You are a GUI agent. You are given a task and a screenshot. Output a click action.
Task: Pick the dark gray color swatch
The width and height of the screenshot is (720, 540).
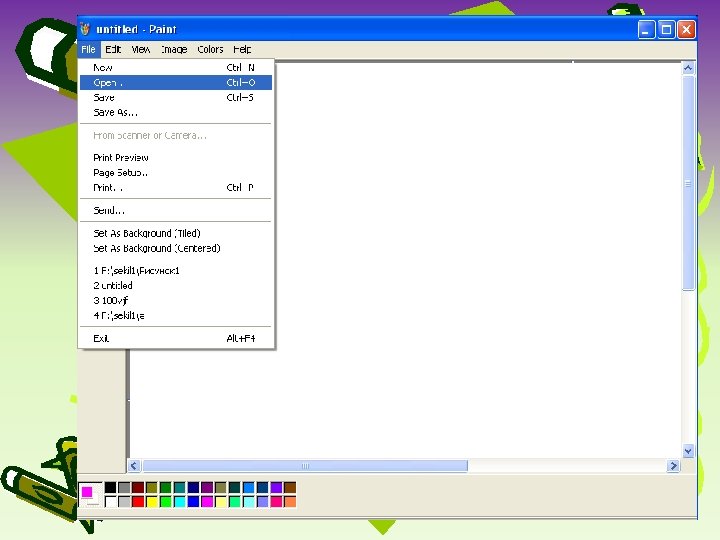point(124,487)
